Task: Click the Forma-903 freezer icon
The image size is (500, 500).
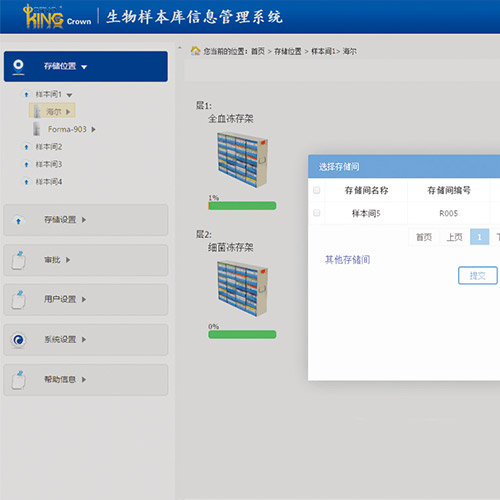Action: pyautogui.click(x=37, y=129)
